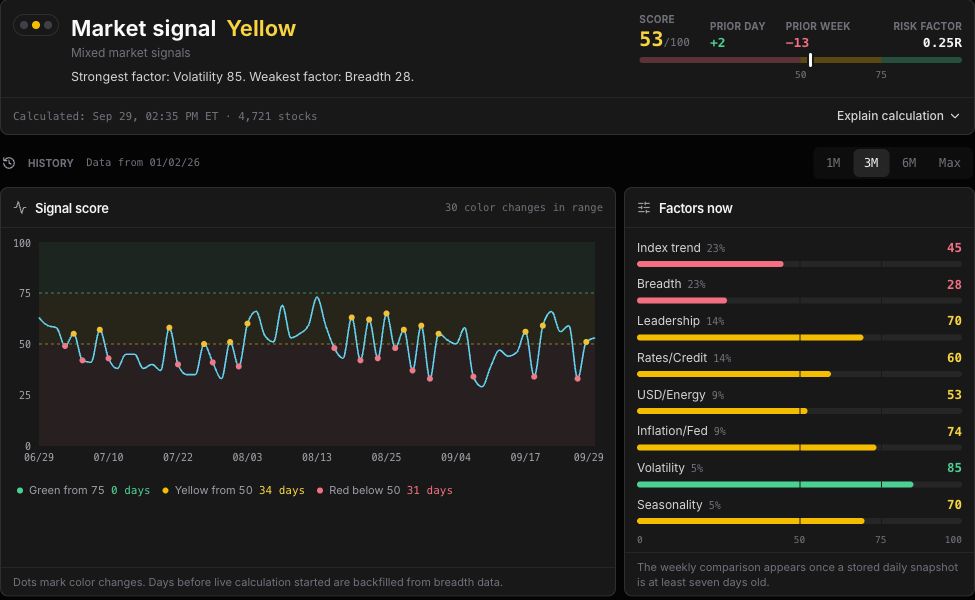Select the Max history range

[x=949, y=163]
